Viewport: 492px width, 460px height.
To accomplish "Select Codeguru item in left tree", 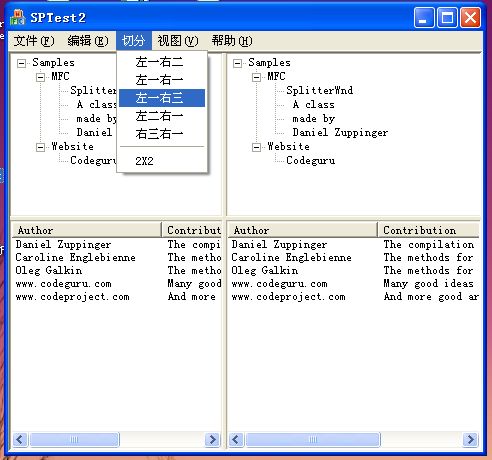I will (93, 161).
